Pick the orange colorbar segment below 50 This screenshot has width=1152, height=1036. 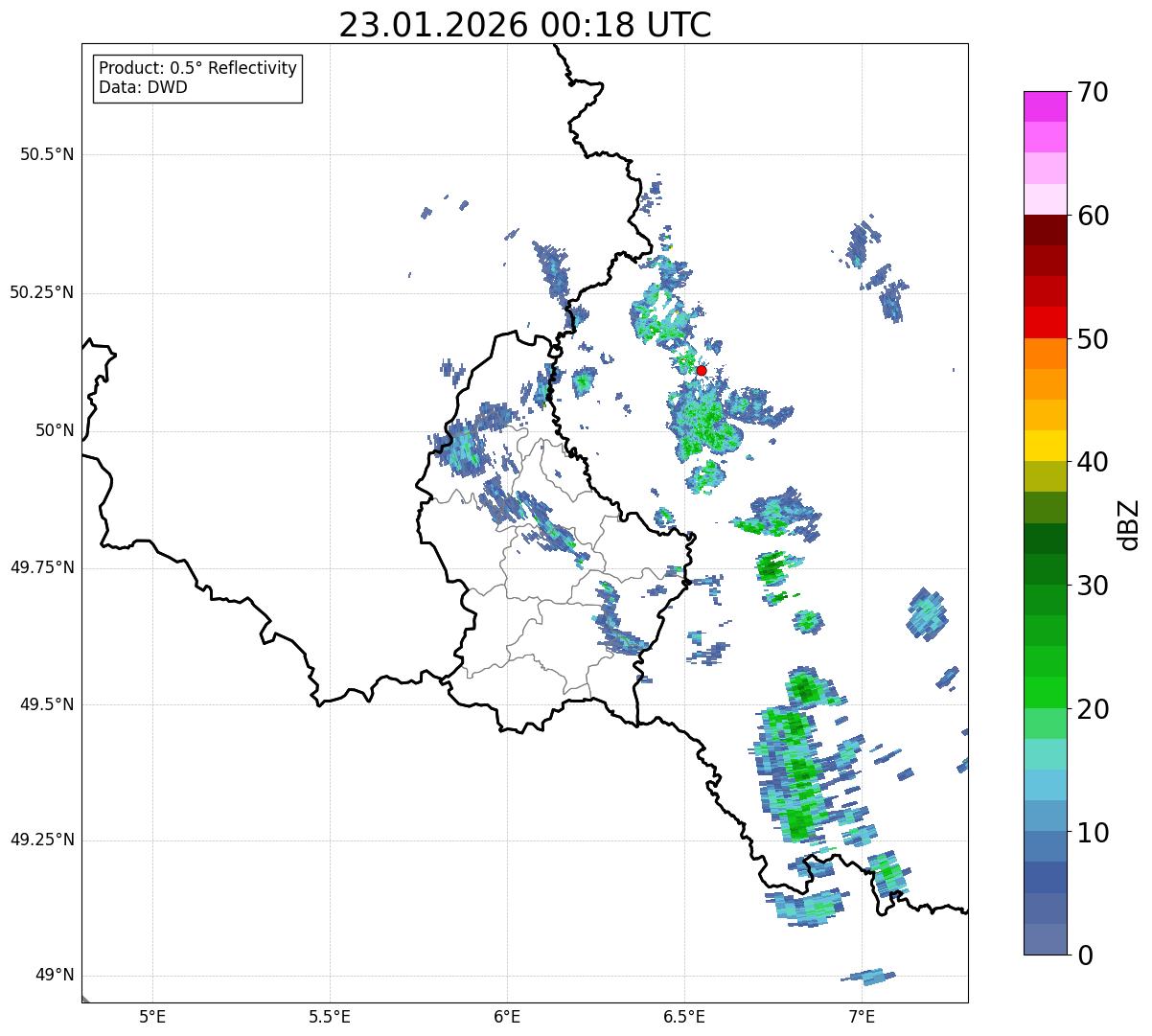point(1046,353)
